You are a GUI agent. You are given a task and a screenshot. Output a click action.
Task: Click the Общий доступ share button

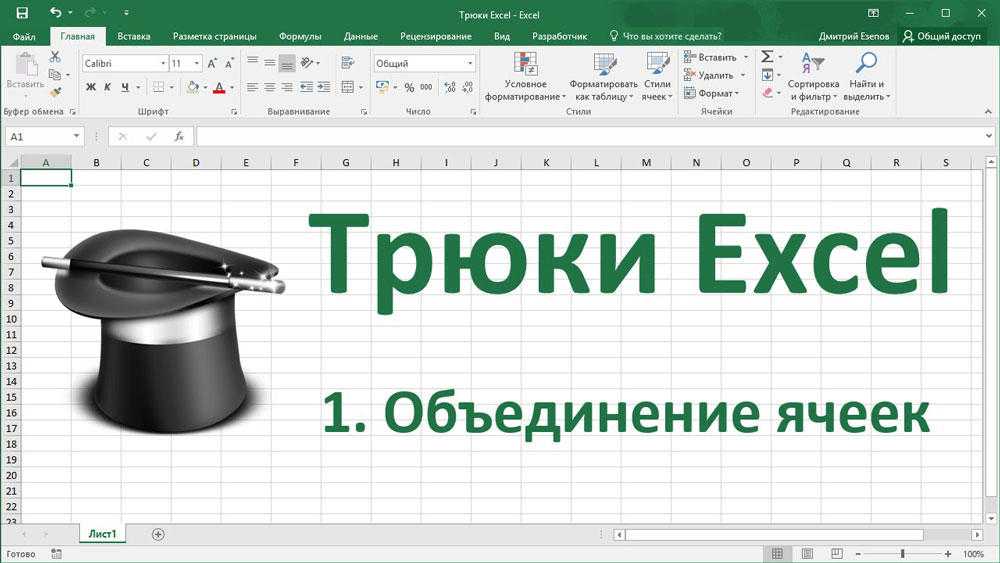(x=942, y=36)
